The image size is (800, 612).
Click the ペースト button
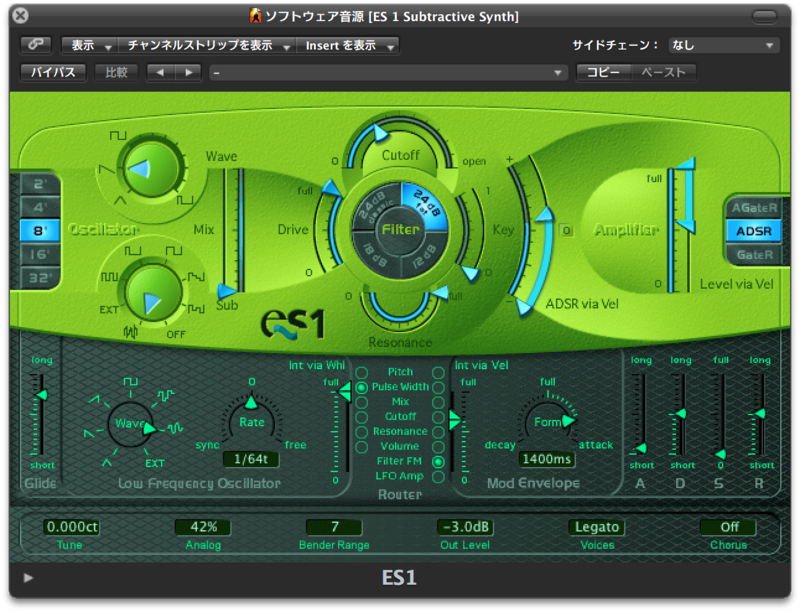click(663, 72)
